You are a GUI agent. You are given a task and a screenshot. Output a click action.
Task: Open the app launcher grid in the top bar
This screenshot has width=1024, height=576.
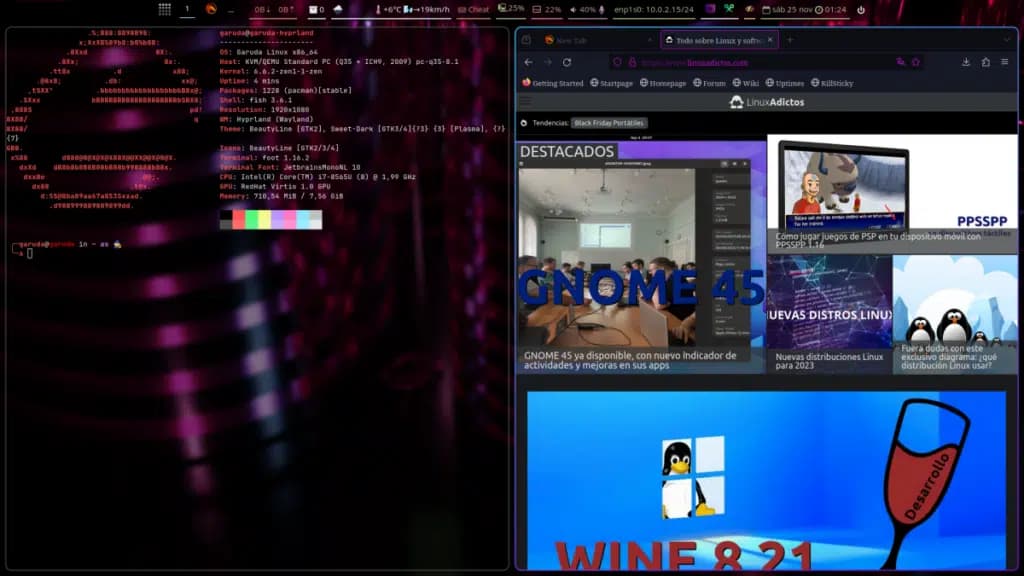coord(165,9)
